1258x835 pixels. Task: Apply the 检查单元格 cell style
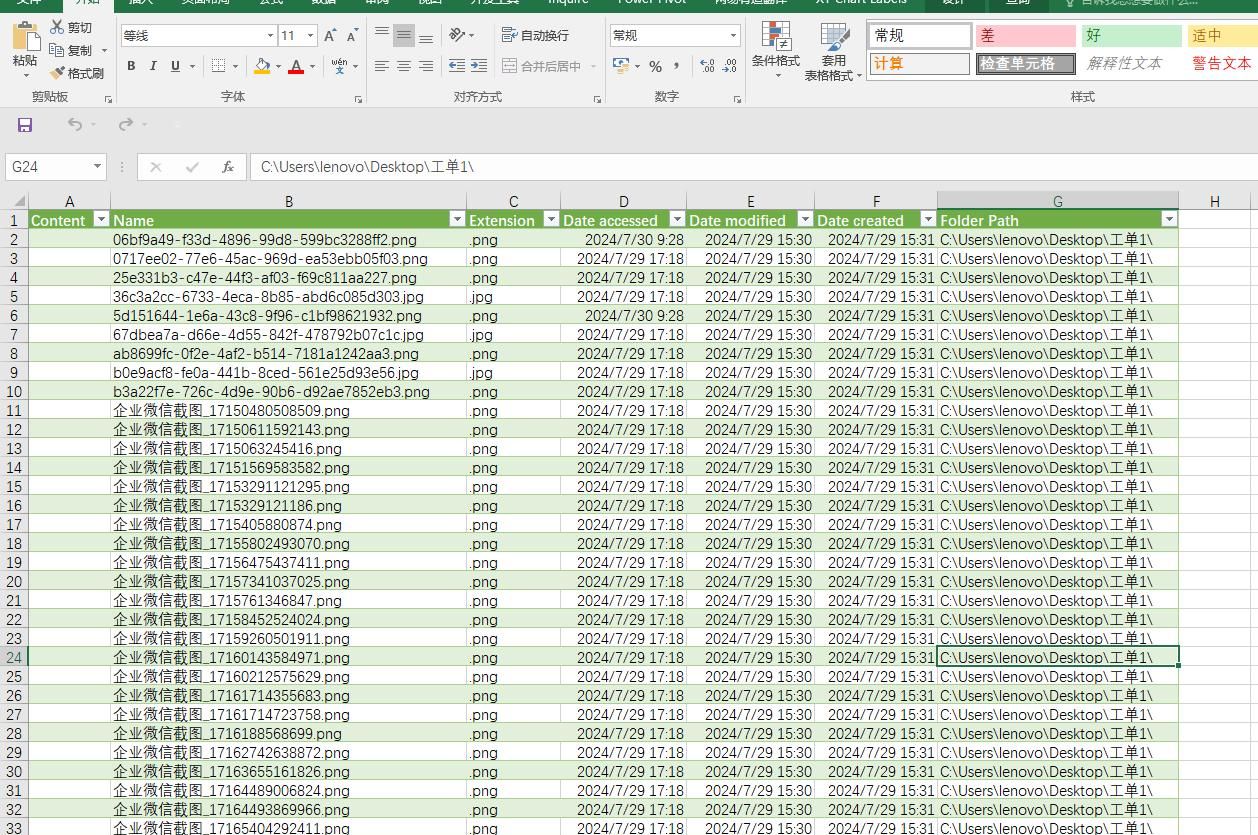(1025, 63)
